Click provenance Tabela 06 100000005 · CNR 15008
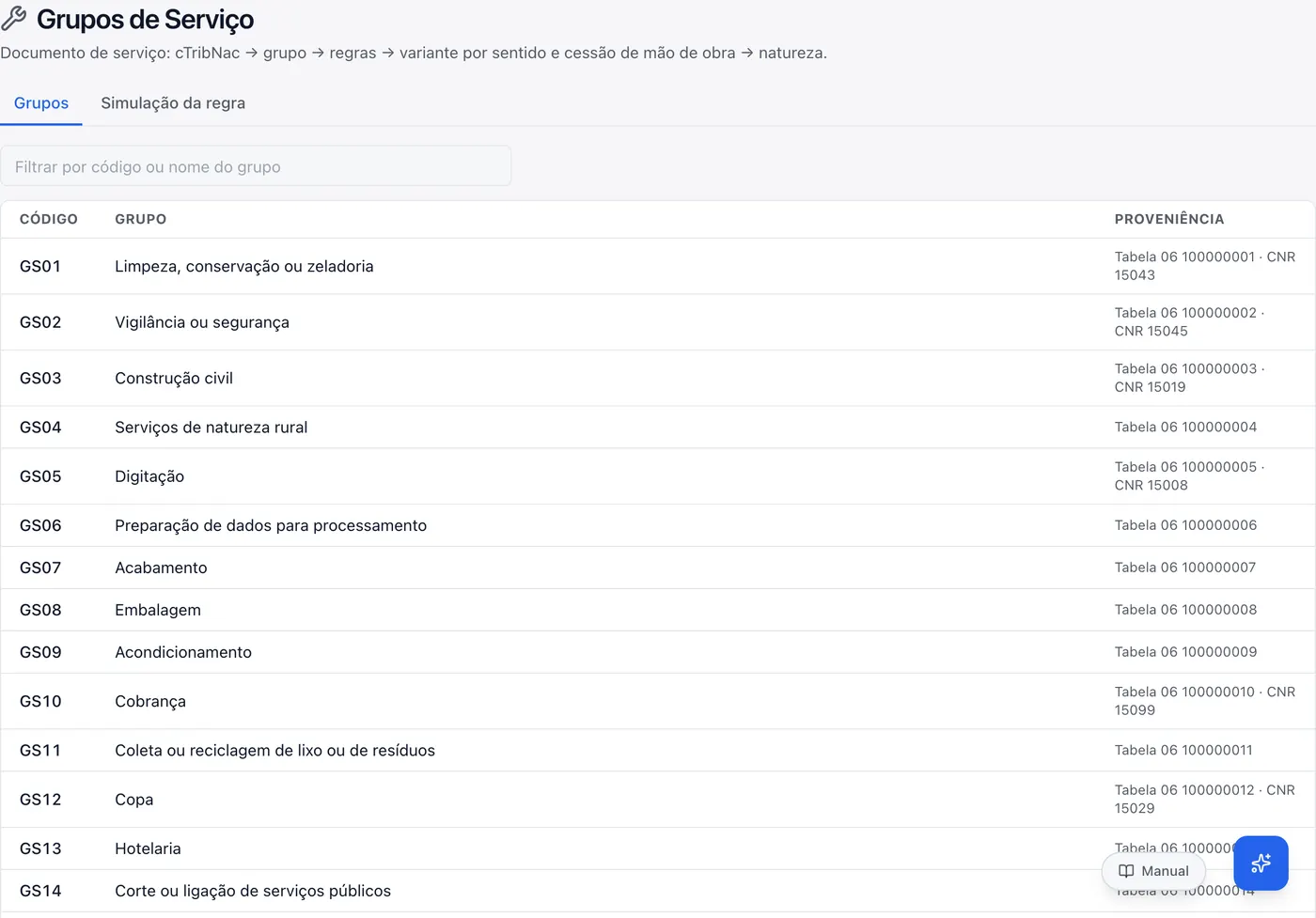 (x=1190, y=476)
